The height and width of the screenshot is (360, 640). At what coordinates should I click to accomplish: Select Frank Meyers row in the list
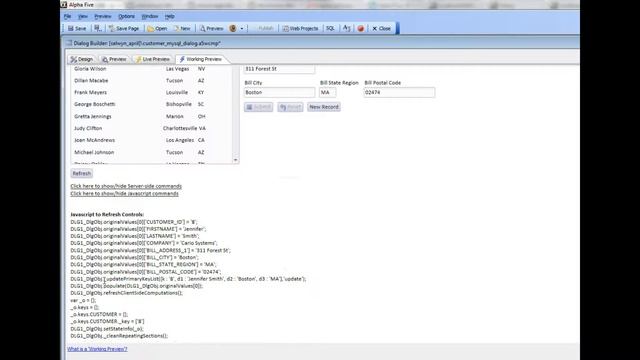click(152, 92)
